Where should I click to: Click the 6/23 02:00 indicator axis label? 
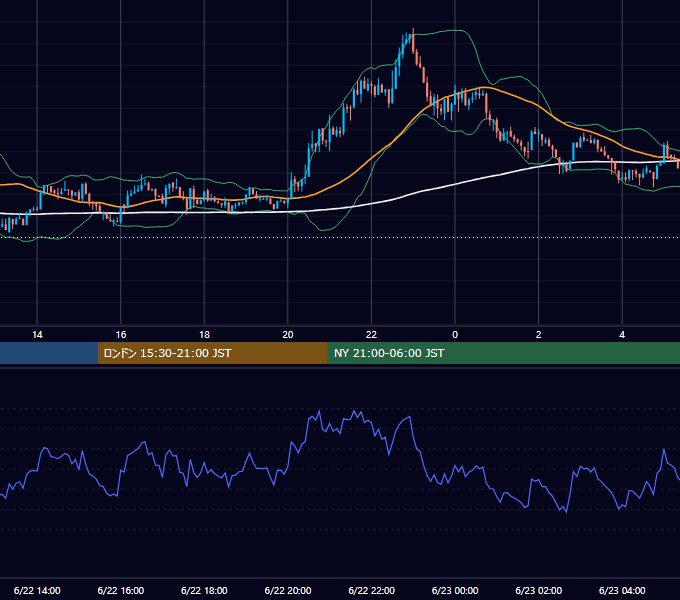539,590
